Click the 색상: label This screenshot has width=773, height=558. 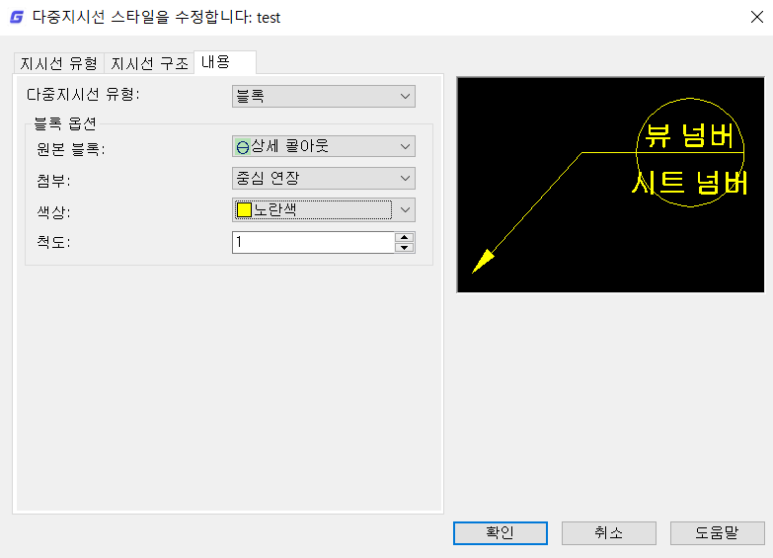point(53,212)
